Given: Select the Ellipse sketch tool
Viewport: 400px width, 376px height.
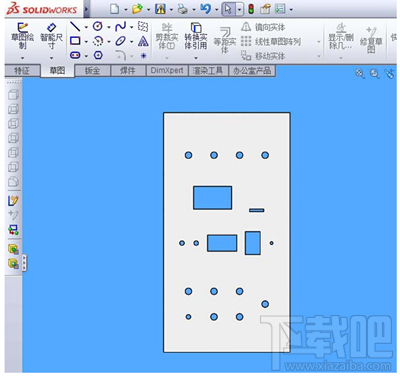Looking at the screenshot, I should (x=120, y=41).
